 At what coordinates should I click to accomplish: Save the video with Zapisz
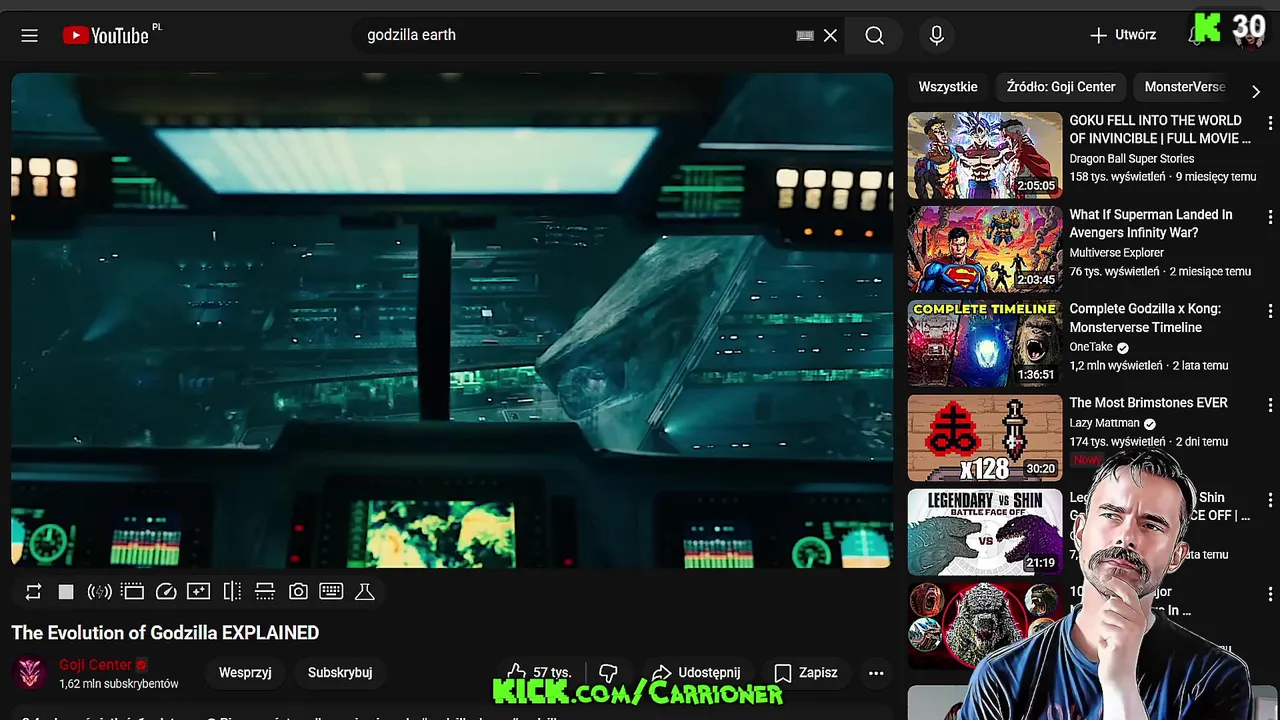pyautogui.click(x=806, y=673)
